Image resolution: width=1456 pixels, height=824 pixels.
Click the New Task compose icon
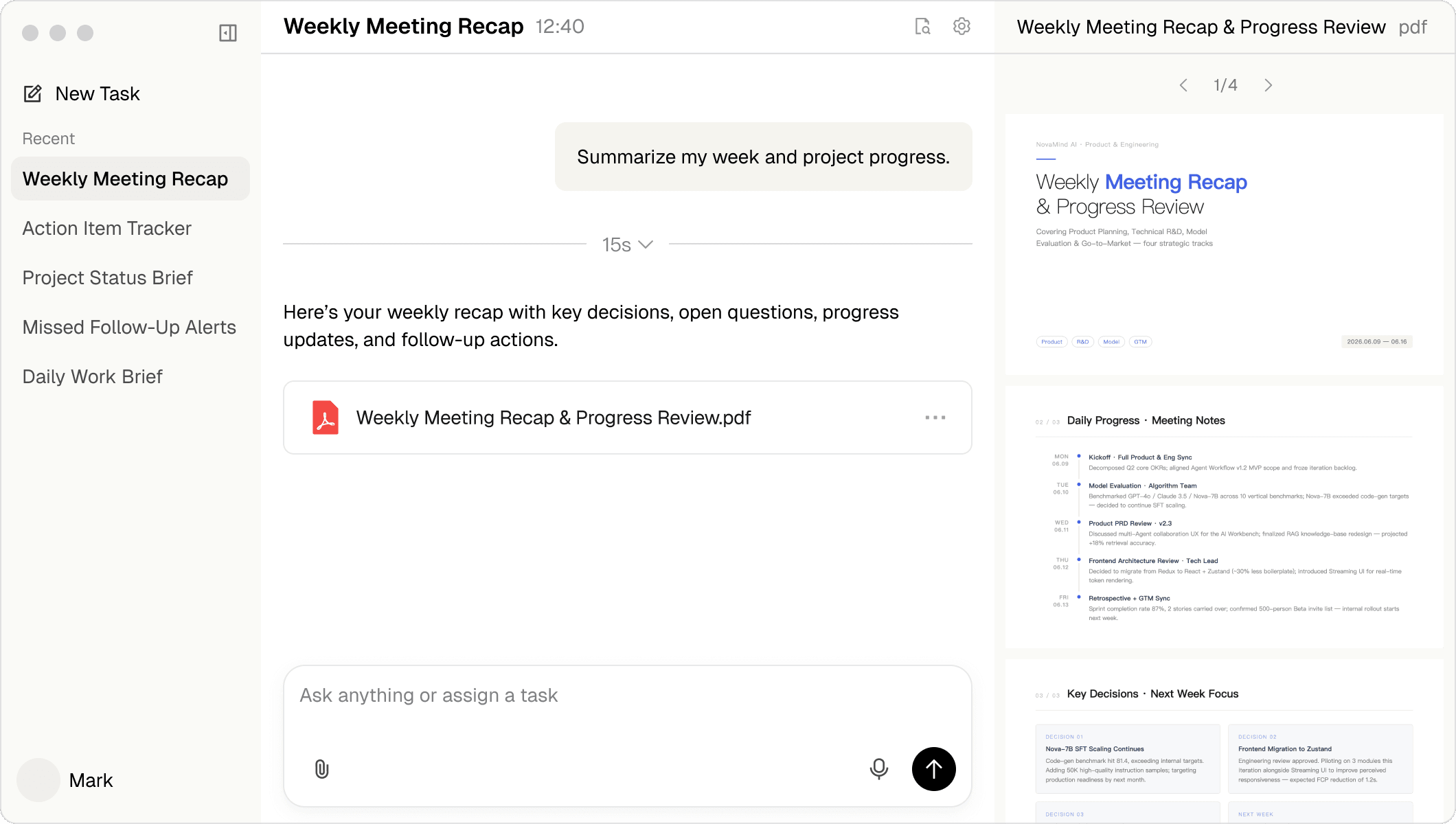(x=33, y=93)
